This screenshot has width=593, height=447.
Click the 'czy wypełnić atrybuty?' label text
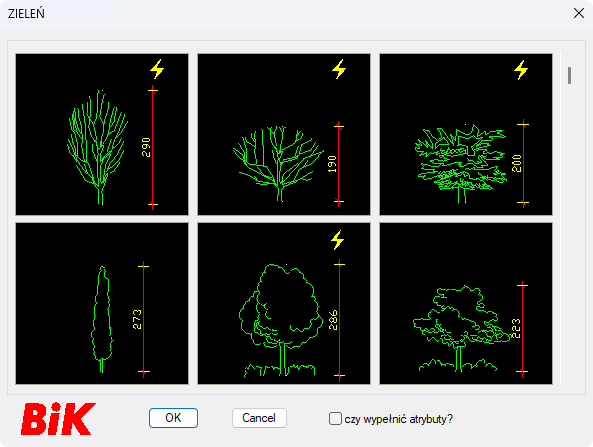(x=399, y=419)
